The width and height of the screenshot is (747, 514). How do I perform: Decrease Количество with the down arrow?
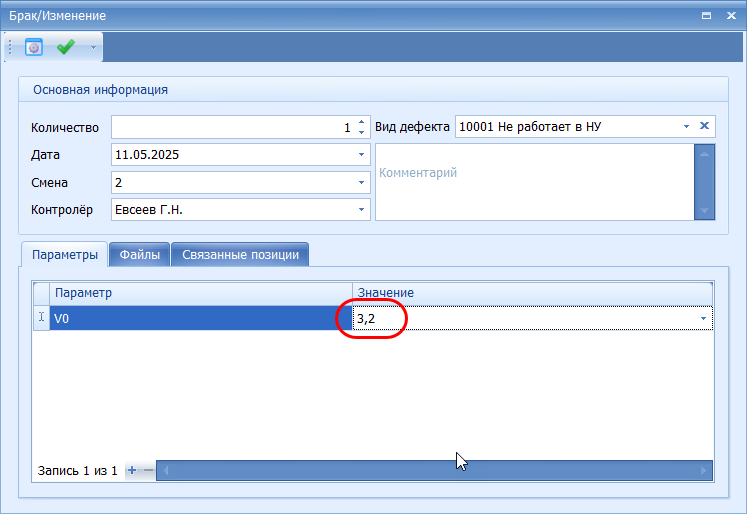362,132
